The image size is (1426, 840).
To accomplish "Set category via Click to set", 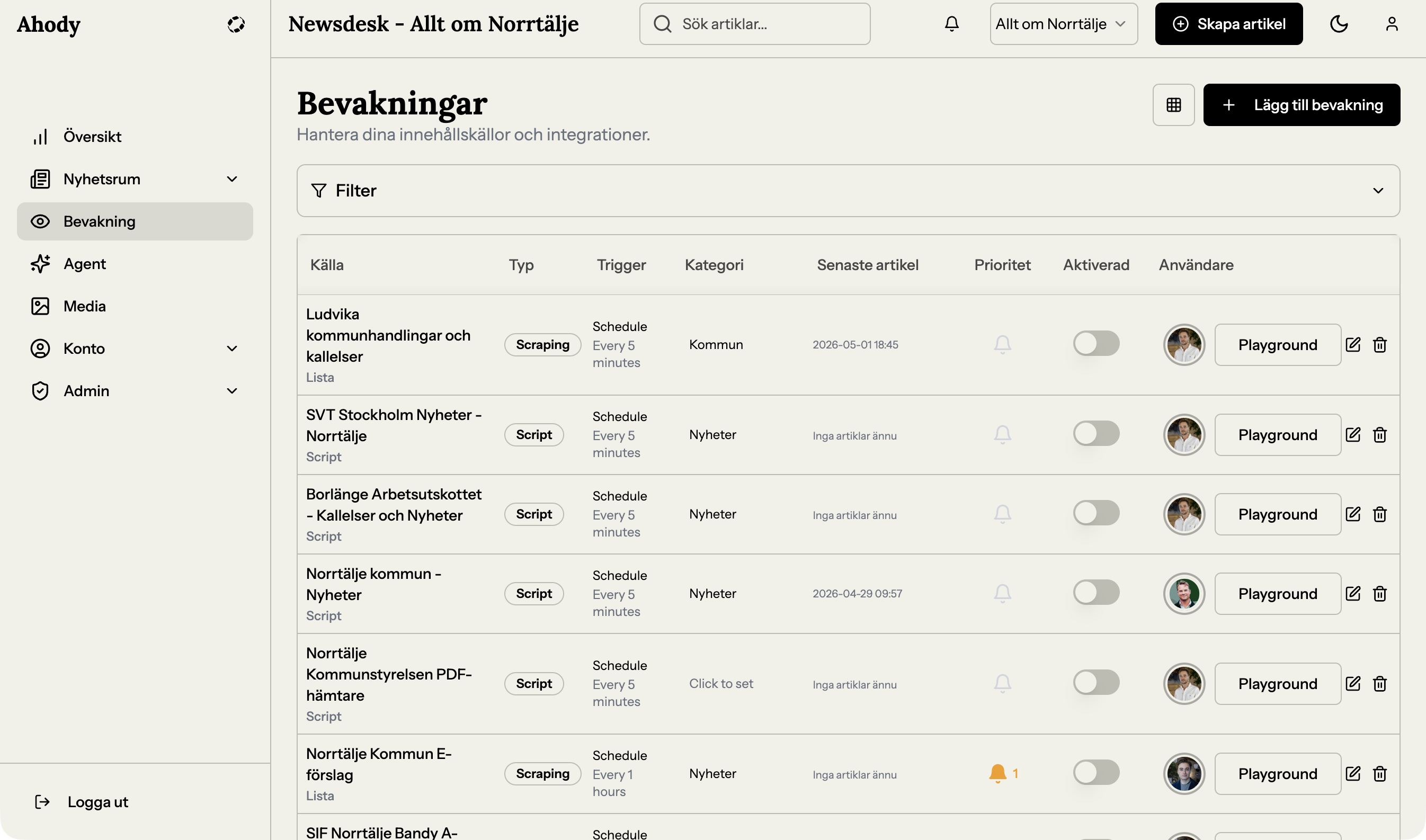I will pos(720,683).
